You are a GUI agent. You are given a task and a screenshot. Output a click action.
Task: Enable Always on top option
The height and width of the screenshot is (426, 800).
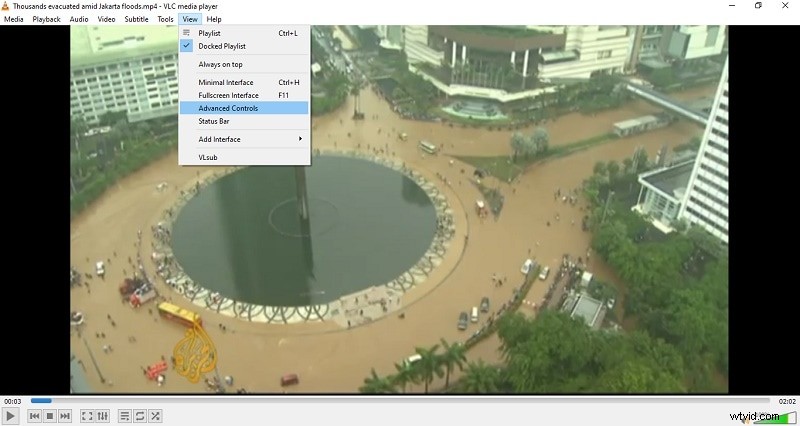[x=244, y=64]
